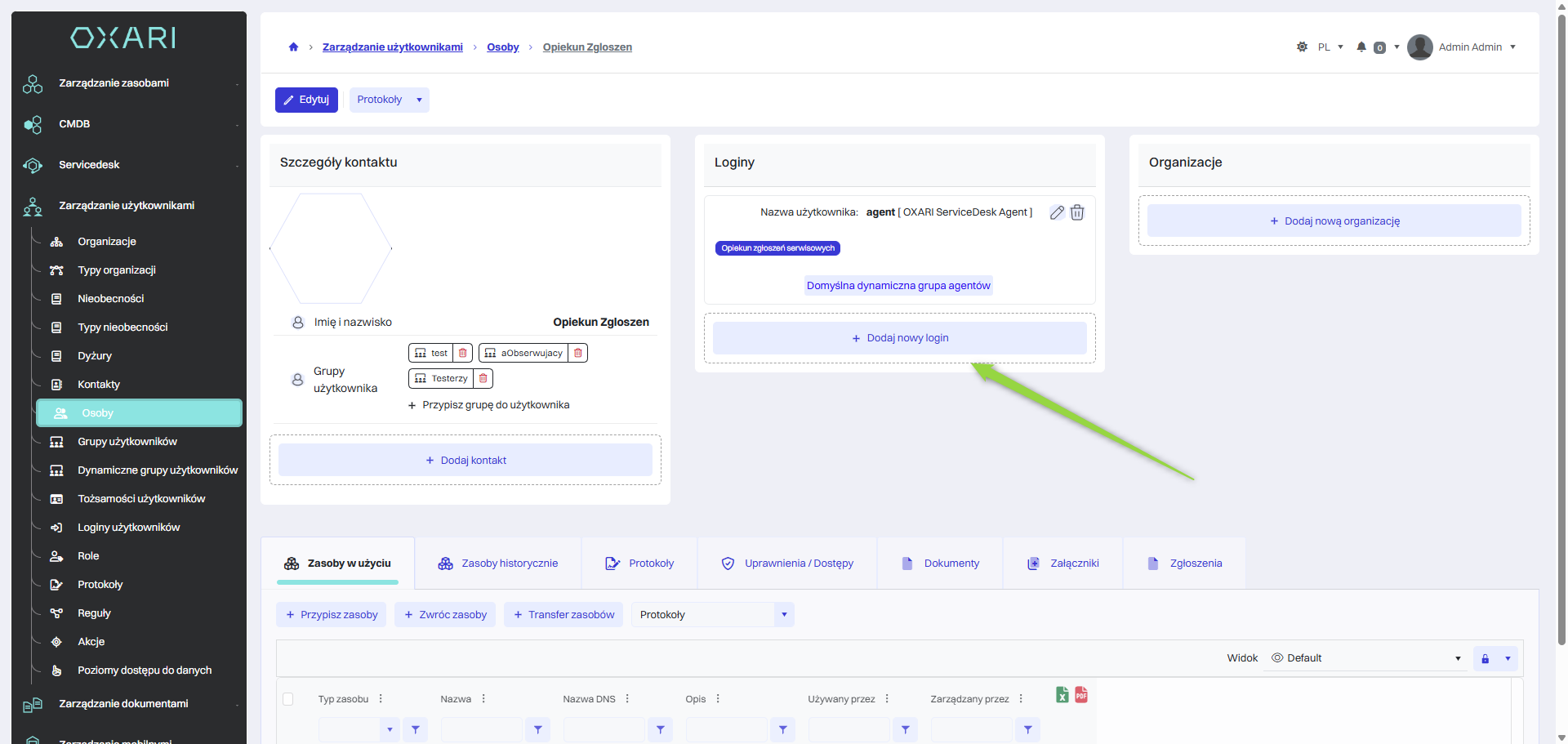Click the lock icon beside Widok selector
Viewport: 1568px width, 744px height.
click(x=1486, y=658)
